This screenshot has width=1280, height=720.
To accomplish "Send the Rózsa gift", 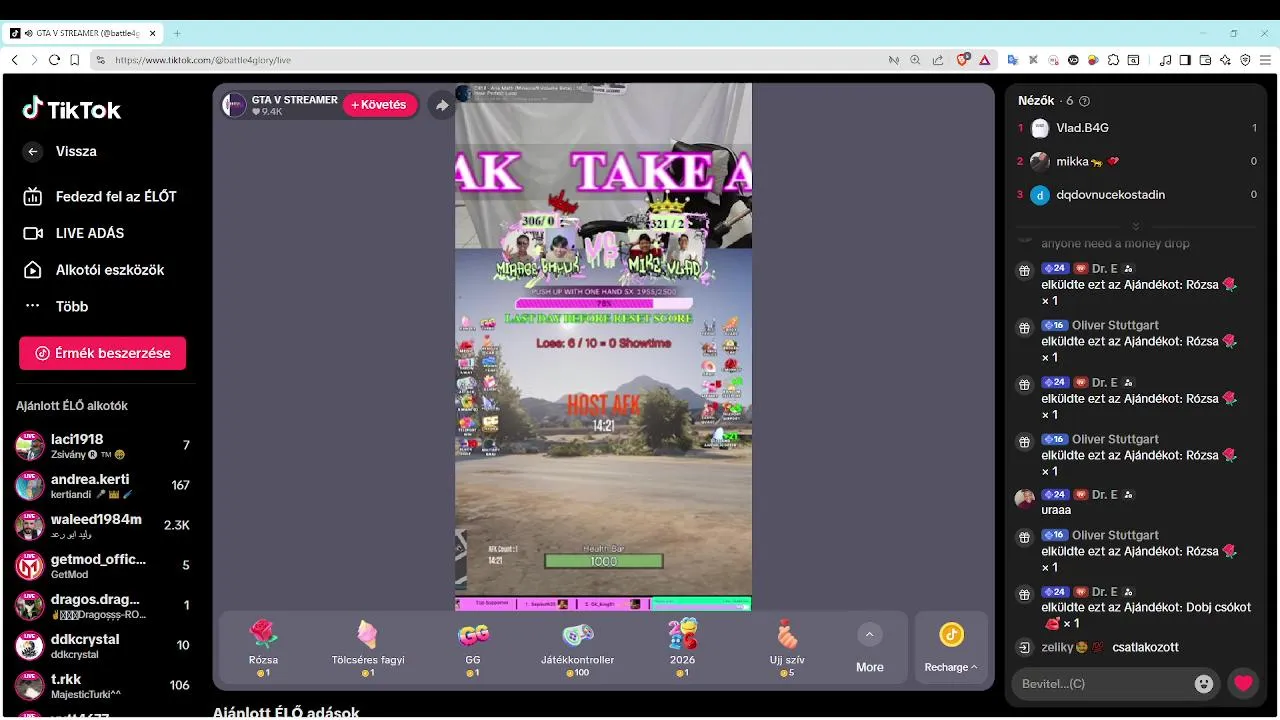I will (x=263, y=648).
